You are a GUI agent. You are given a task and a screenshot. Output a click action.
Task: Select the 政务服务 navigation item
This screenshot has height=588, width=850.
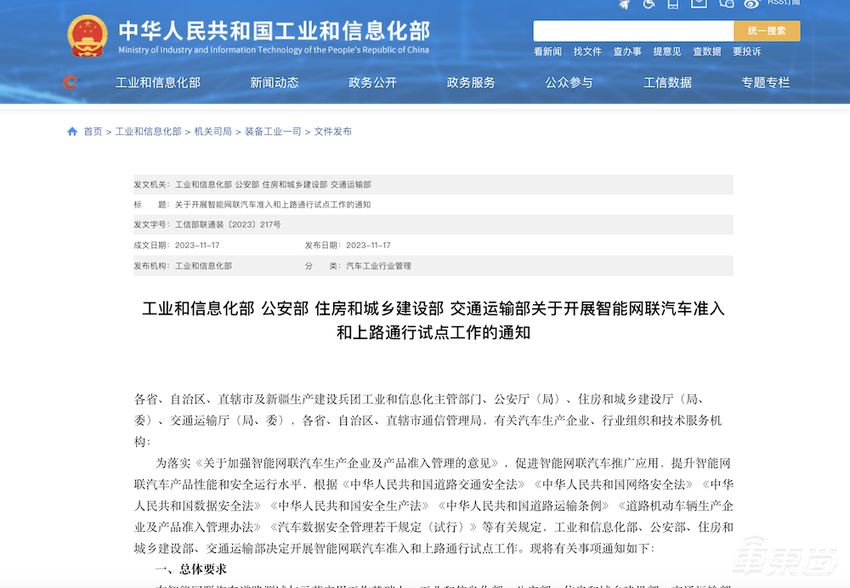[469, 83]
